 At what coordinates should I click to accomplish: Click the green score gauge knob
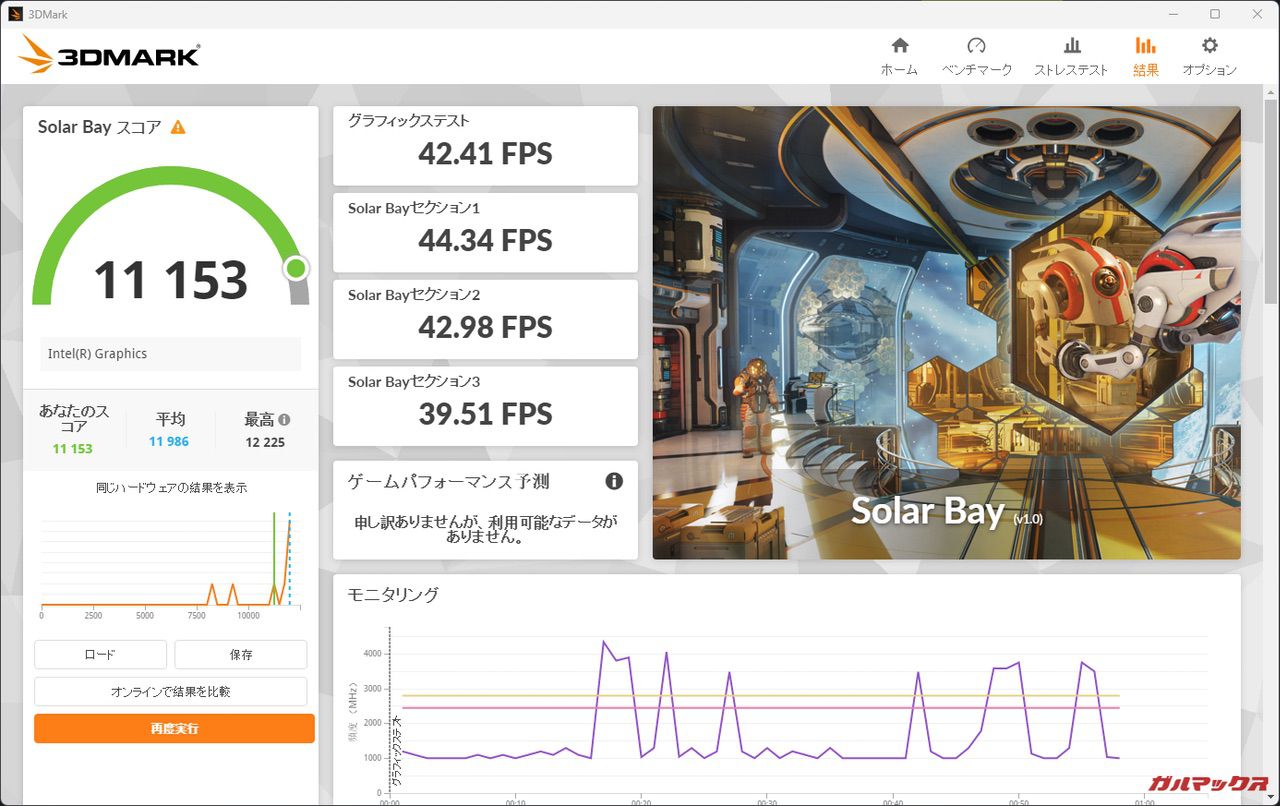296,268
